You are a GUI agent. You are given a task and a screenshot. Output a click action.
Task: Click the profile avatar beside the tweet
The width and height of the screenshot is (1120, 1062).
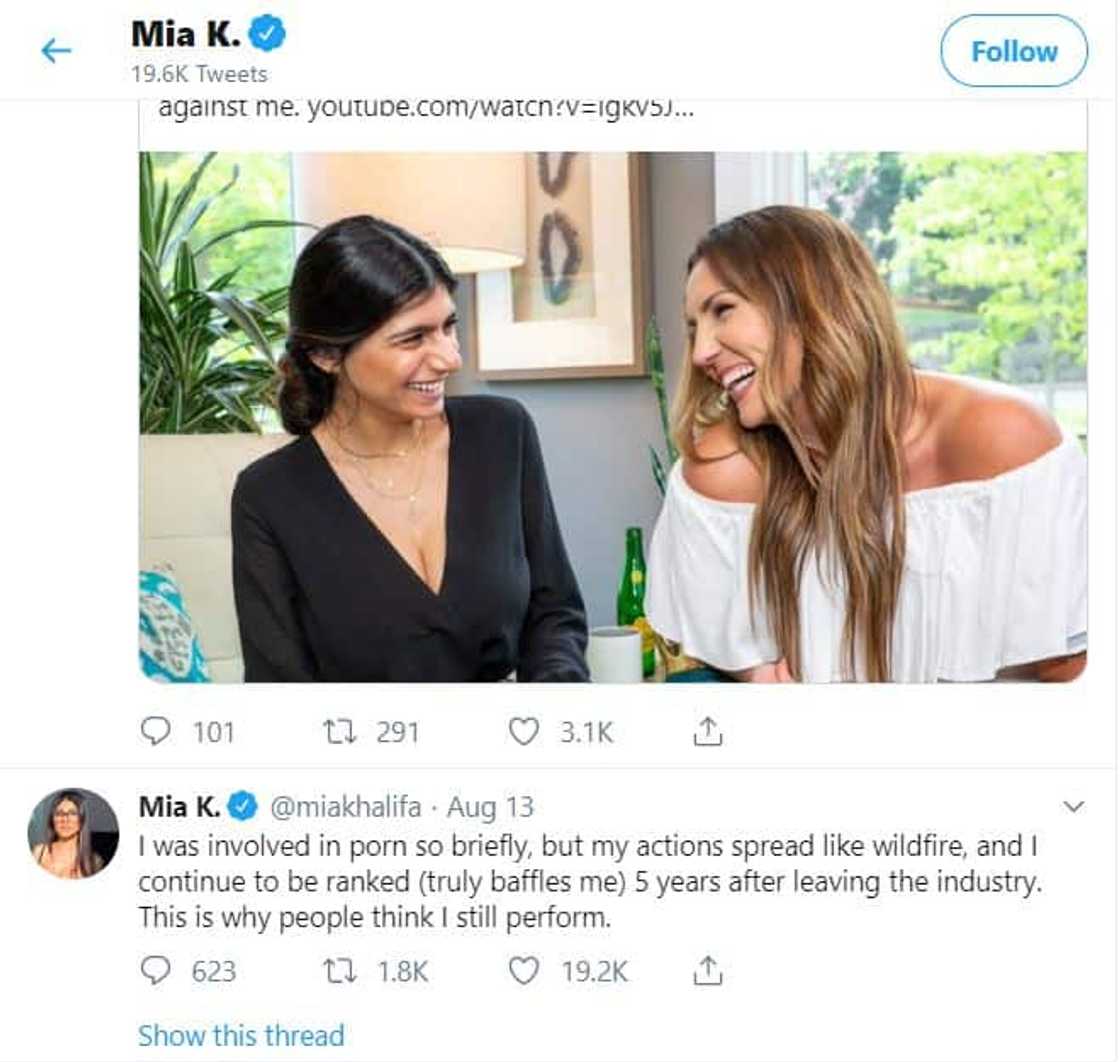(x=73, y=833)
